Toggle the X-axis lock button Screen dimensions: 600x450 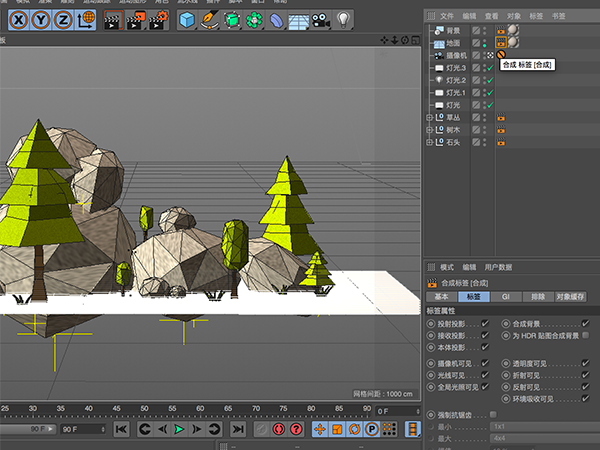click(20, 19)
